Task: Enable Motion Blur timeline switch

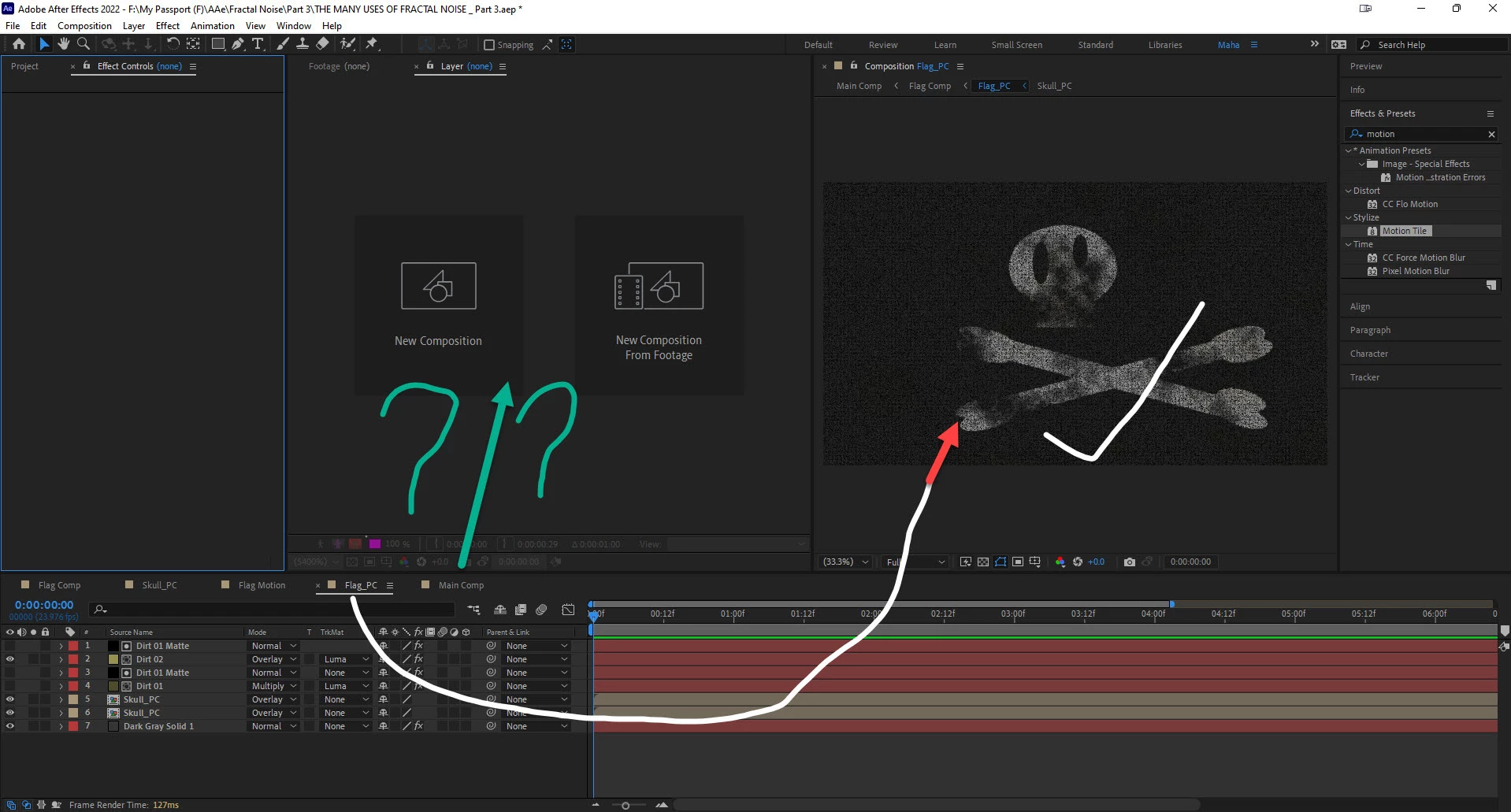Action: (541, 610)
